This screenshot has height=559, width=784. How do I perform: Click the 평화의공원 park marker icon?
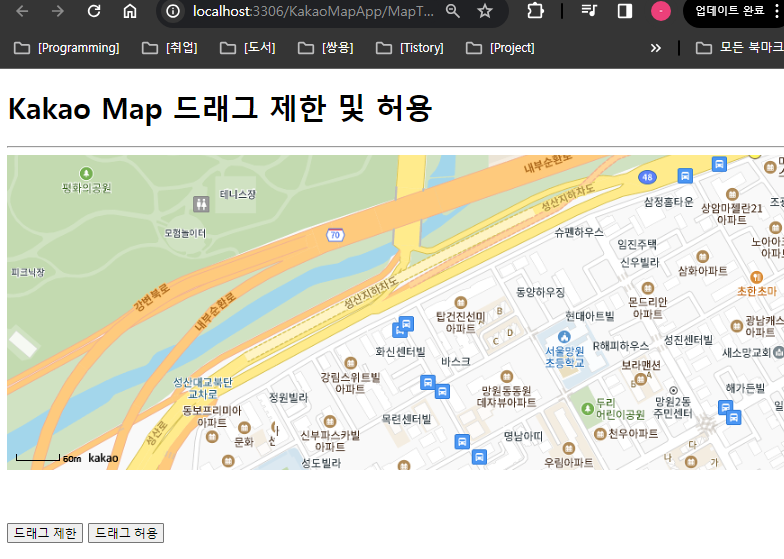(86, 173)
